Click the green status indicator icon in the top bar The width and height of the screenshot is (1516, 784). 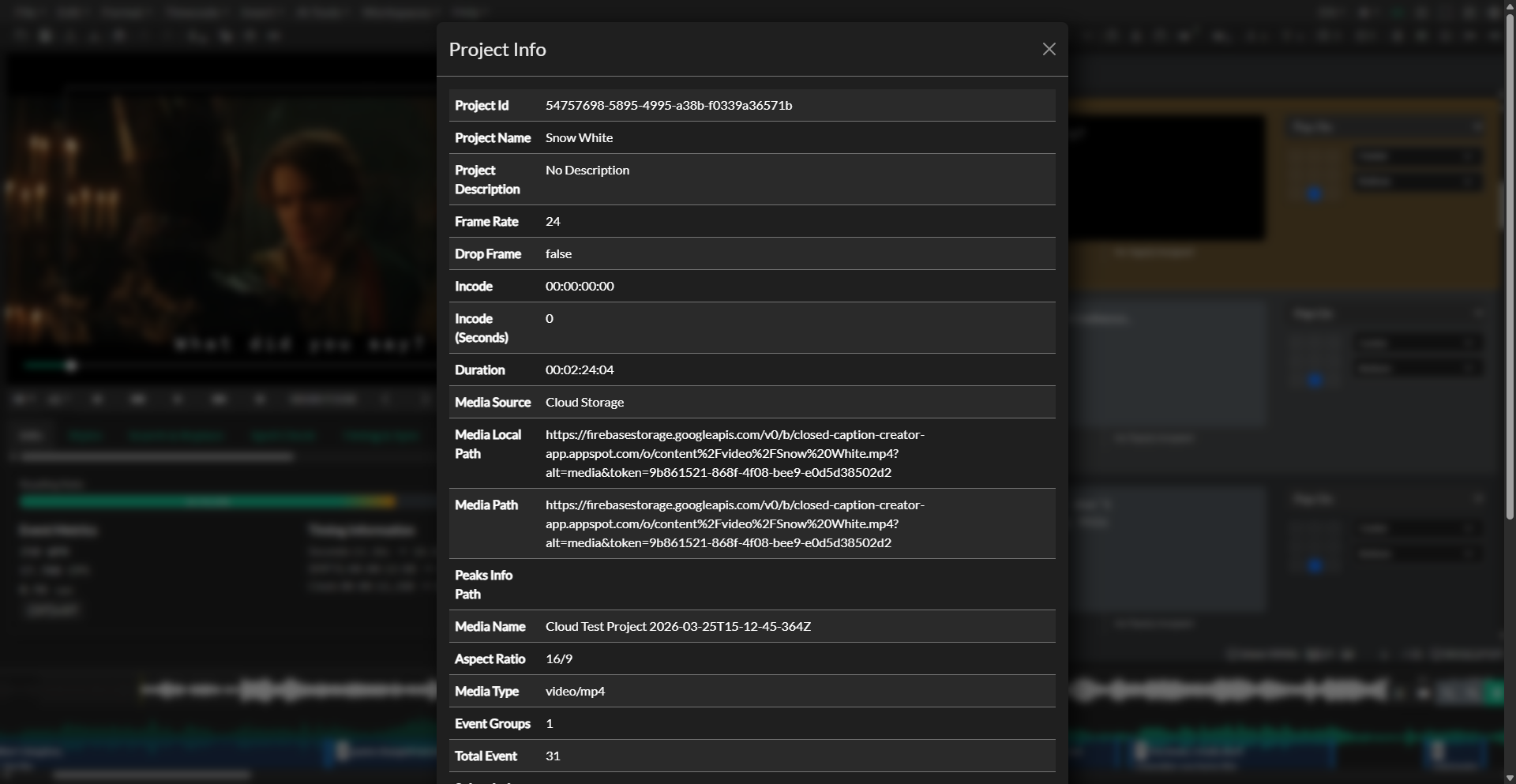click(x=1398, y=13)
